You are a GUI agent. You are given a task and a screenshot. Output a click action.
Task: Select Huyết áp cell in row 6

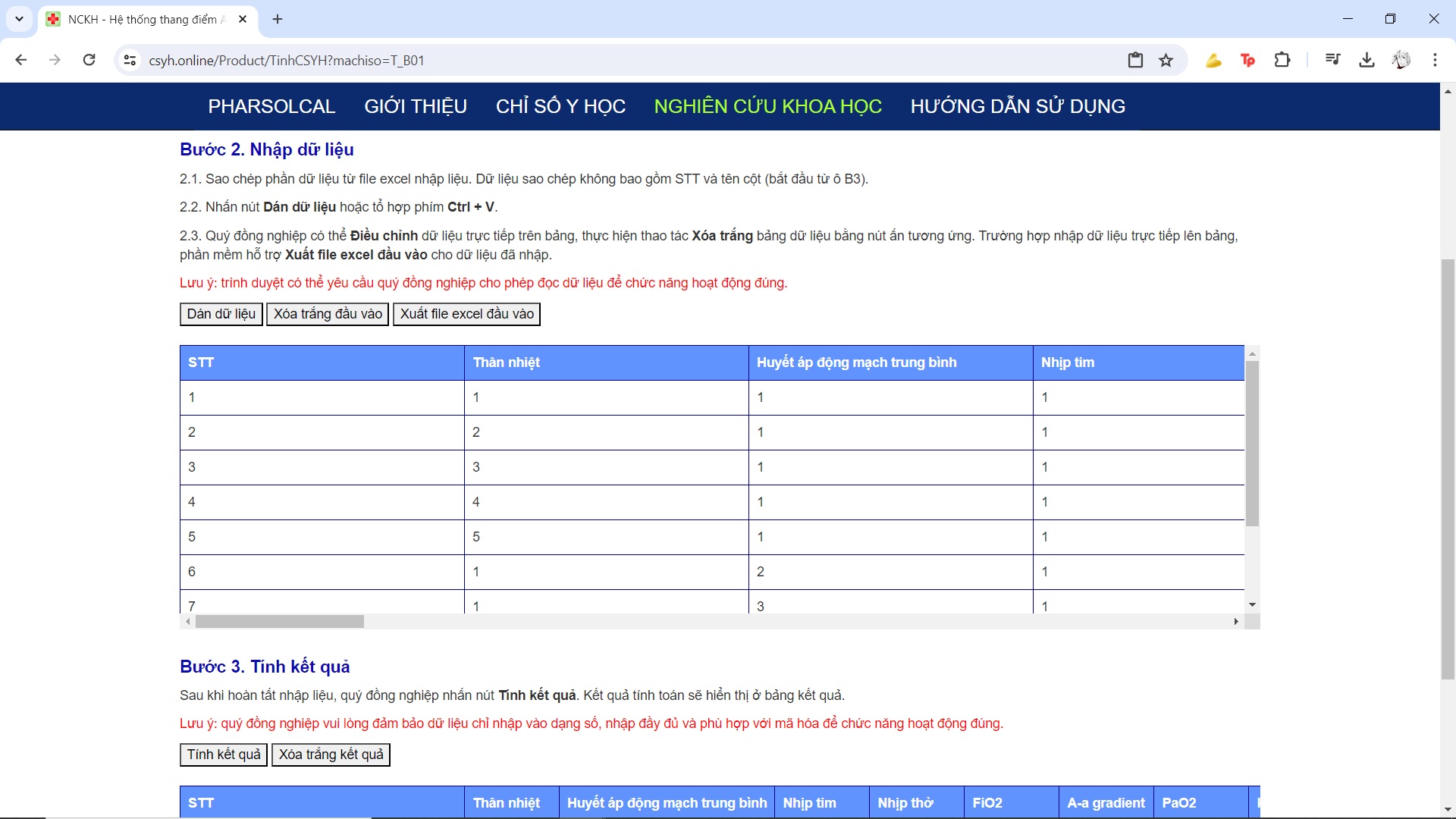[x=891, y=572]
